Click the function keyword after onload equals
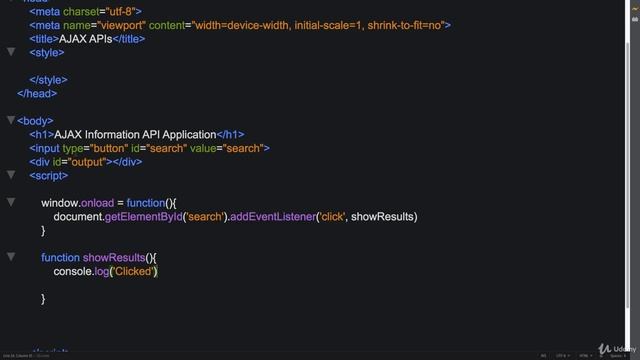The width and height of the screenshot is (640, 360). point(146,203)
